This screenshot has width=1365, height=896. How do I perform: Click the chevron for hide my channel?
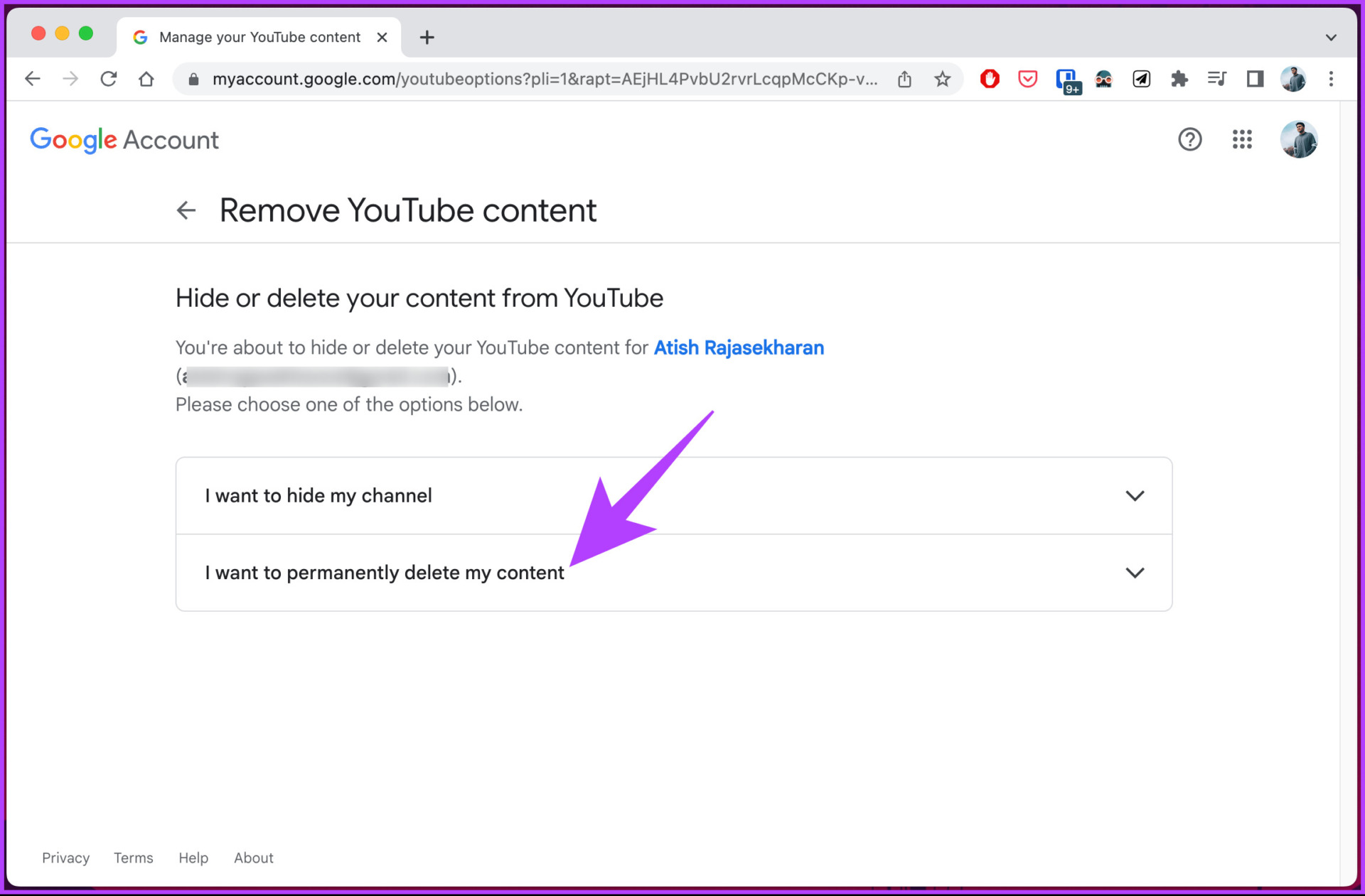[1135, 496]
